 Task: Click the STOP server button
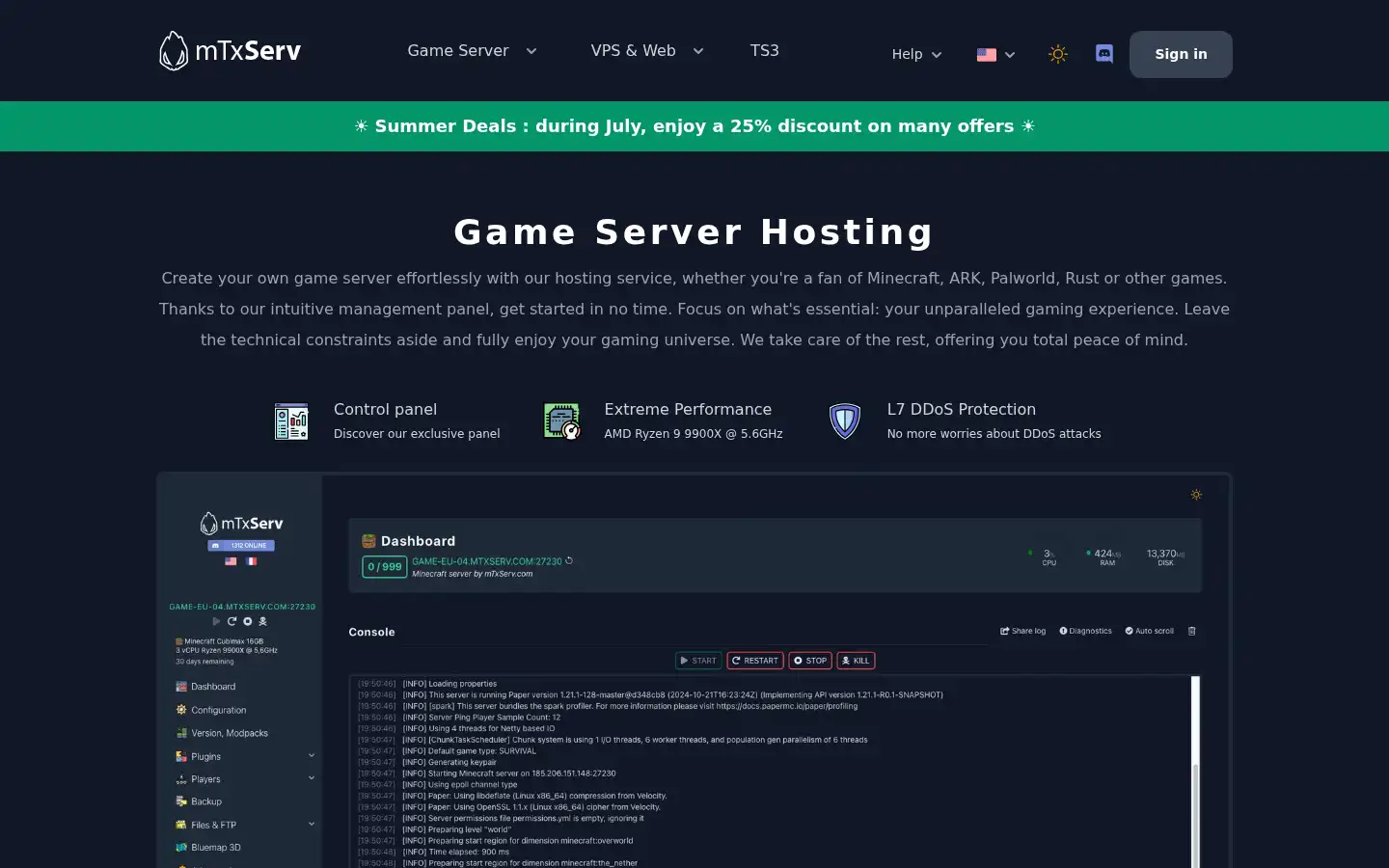tap(810, 661)
